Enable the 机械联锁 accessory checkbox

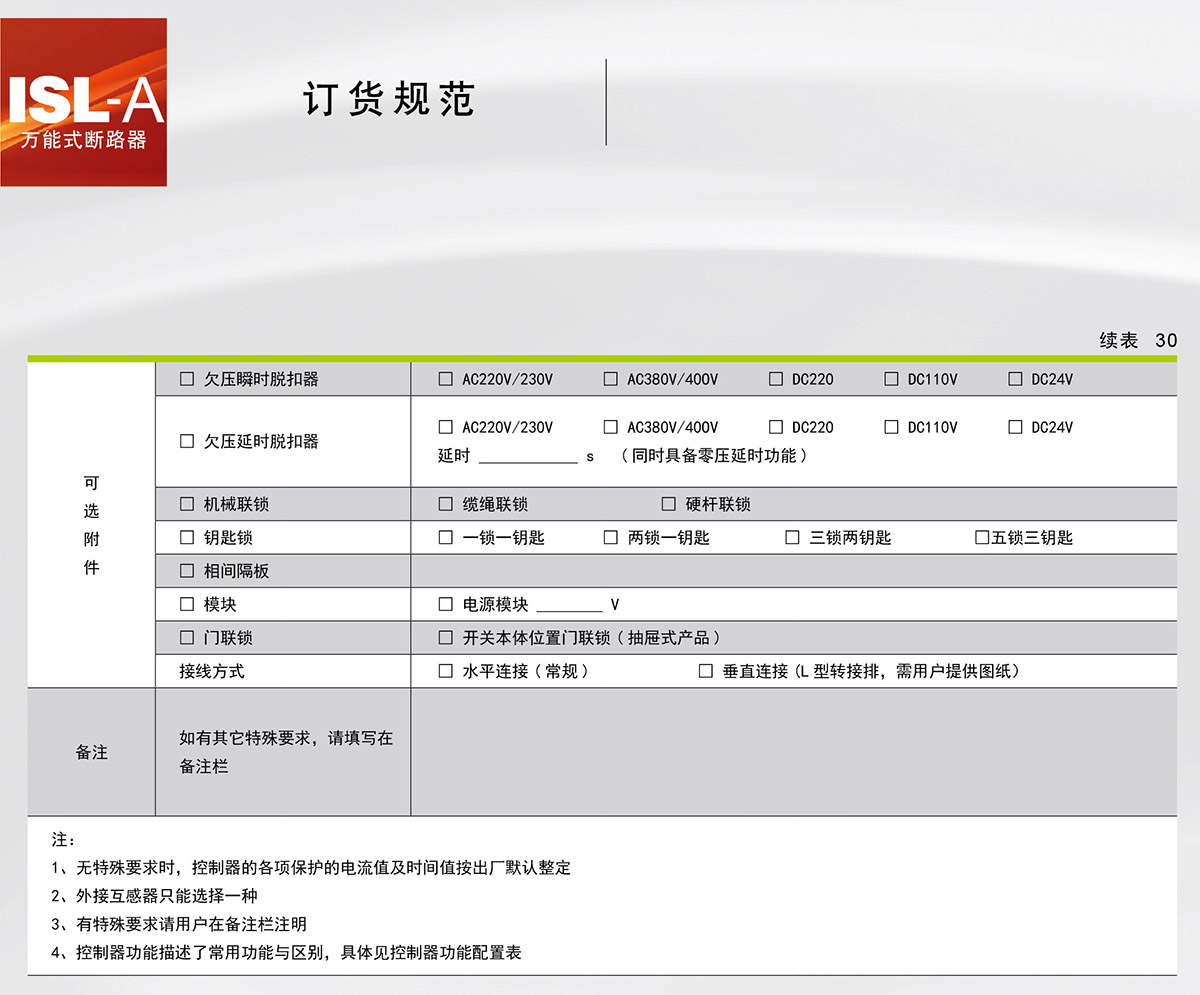tap(187, 504)
